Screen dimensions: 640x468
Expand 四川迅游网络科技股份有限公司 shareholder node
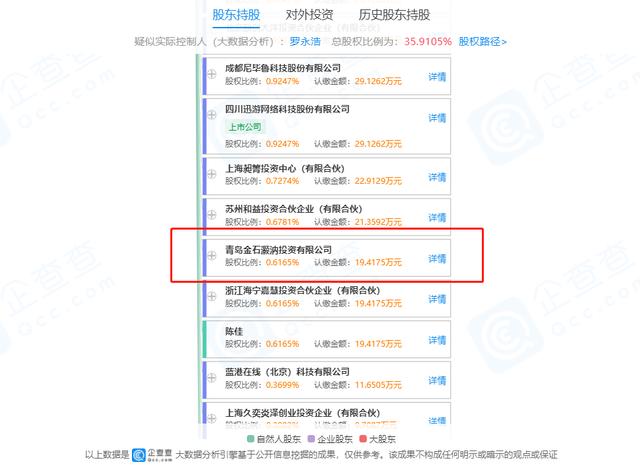(211, 114)
